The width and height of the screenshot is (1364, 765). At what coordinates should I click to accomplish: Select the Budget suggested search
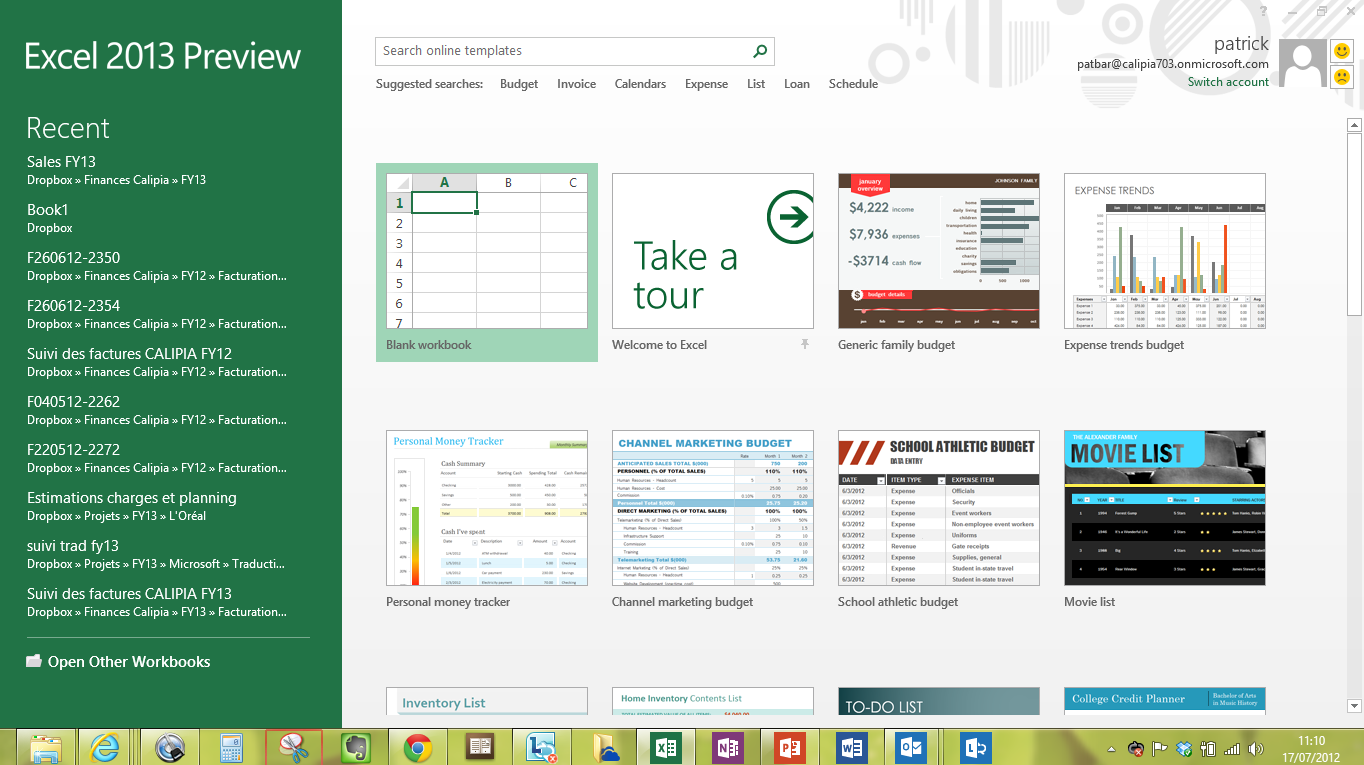(x=519, y=84)
